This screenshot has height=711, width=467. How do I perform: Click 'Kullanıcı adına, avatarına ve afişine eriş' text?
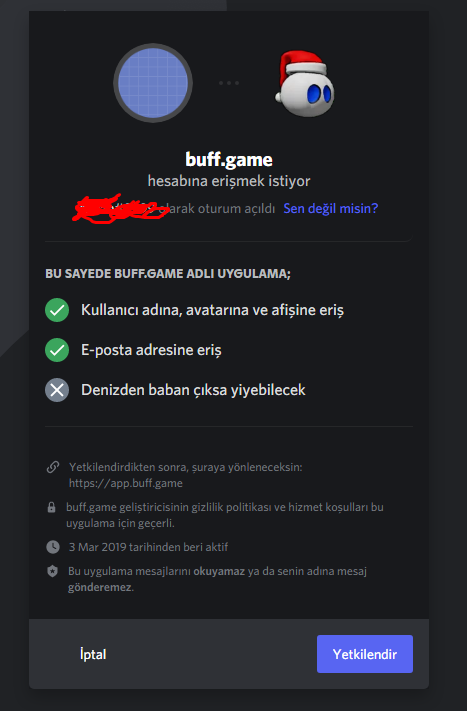pyautogui.click(x=212, y=310)
